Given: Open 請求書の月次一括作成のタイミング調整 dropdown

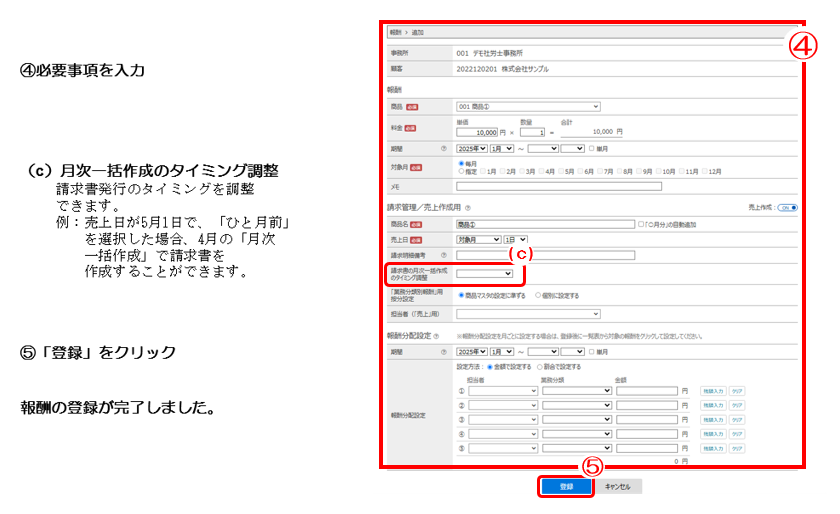Looking at the screenshot, I should (x=485, y=273).
